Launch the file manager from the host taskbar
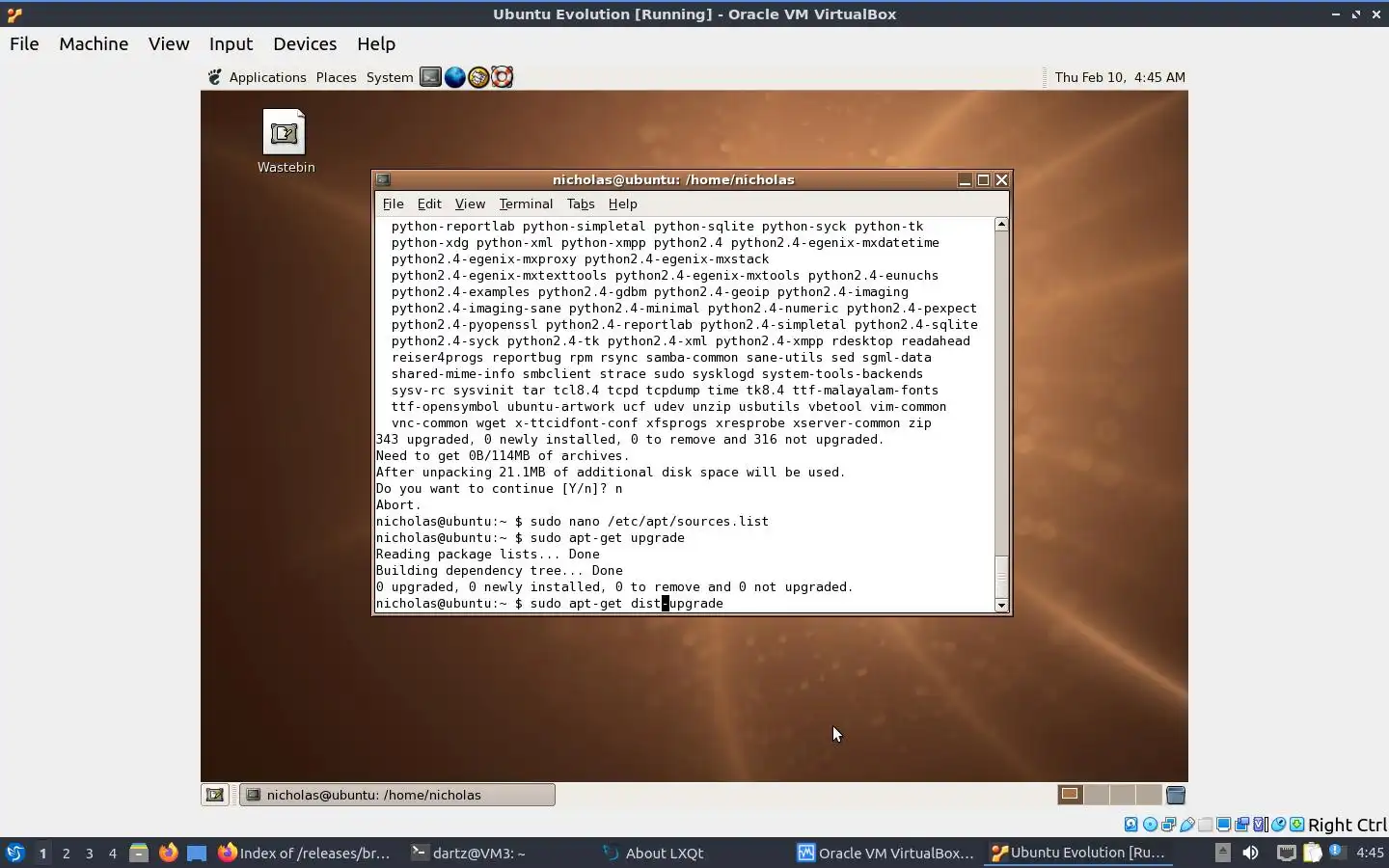 point(139,853)
